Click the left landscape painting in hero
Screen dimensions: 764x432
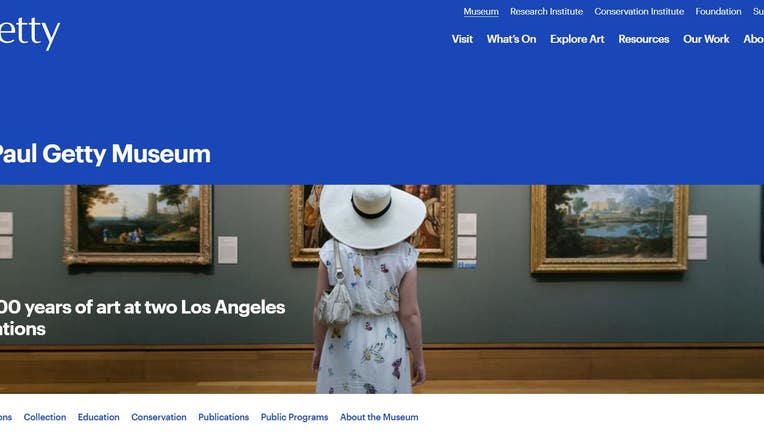tap(138, 225)
